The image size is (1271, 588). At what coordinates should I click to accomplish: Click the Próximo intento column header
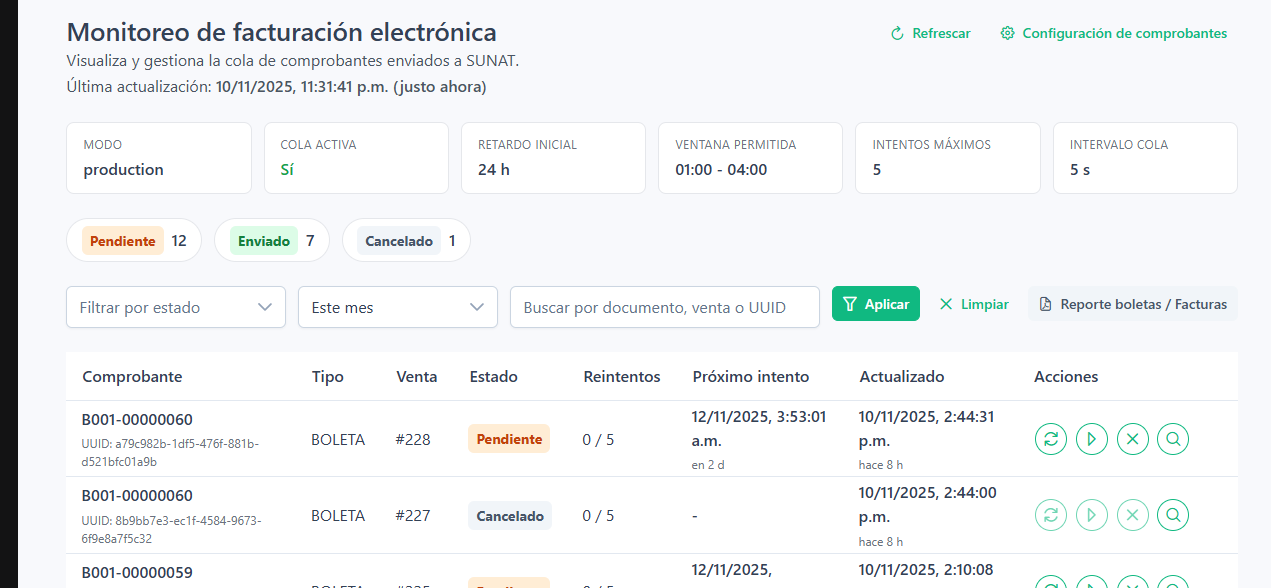tap(750, 377)
